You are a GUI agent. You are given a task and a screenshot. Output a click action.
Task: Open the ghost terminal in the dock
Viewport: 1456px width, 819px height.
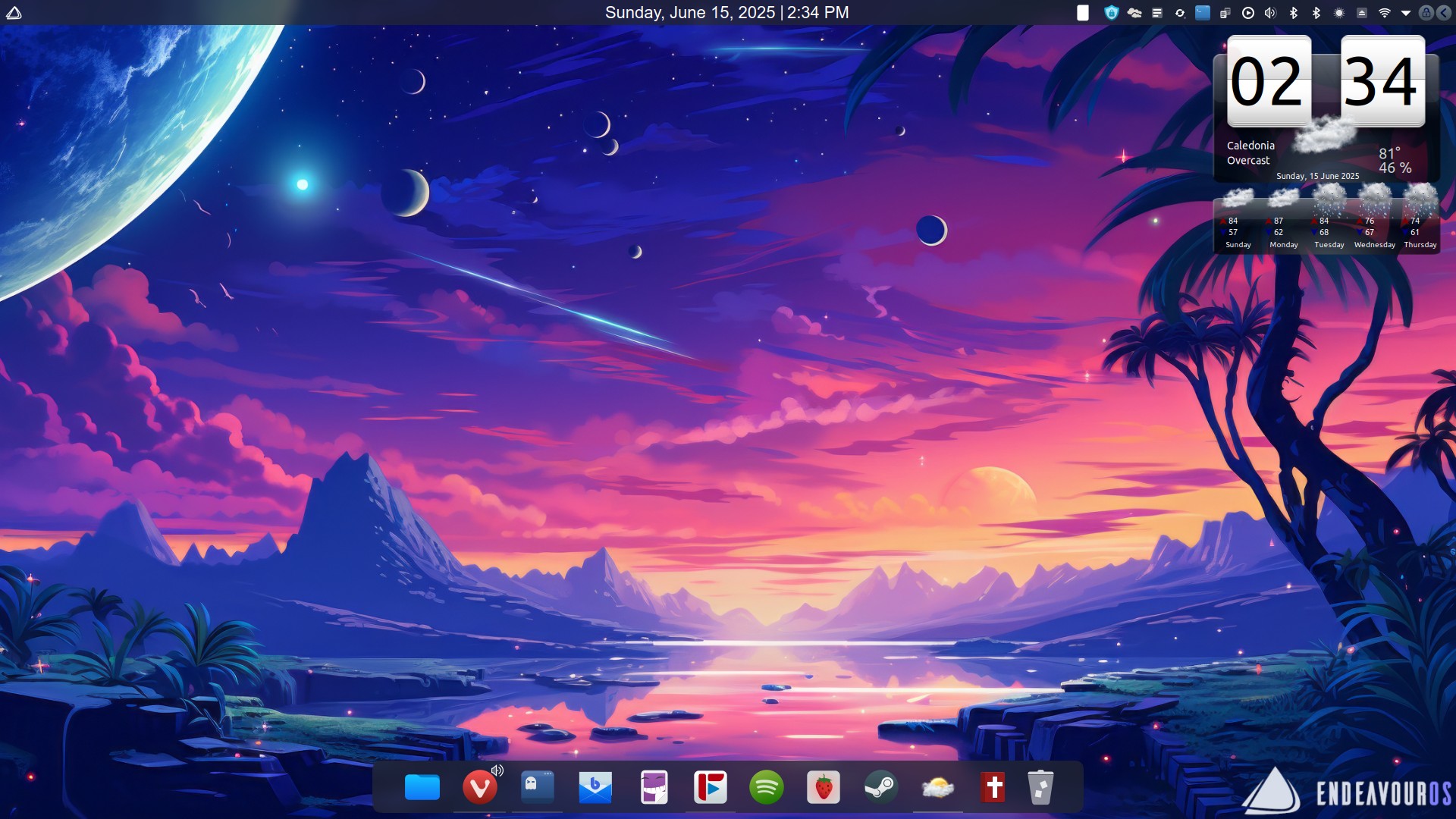point(538,788)
